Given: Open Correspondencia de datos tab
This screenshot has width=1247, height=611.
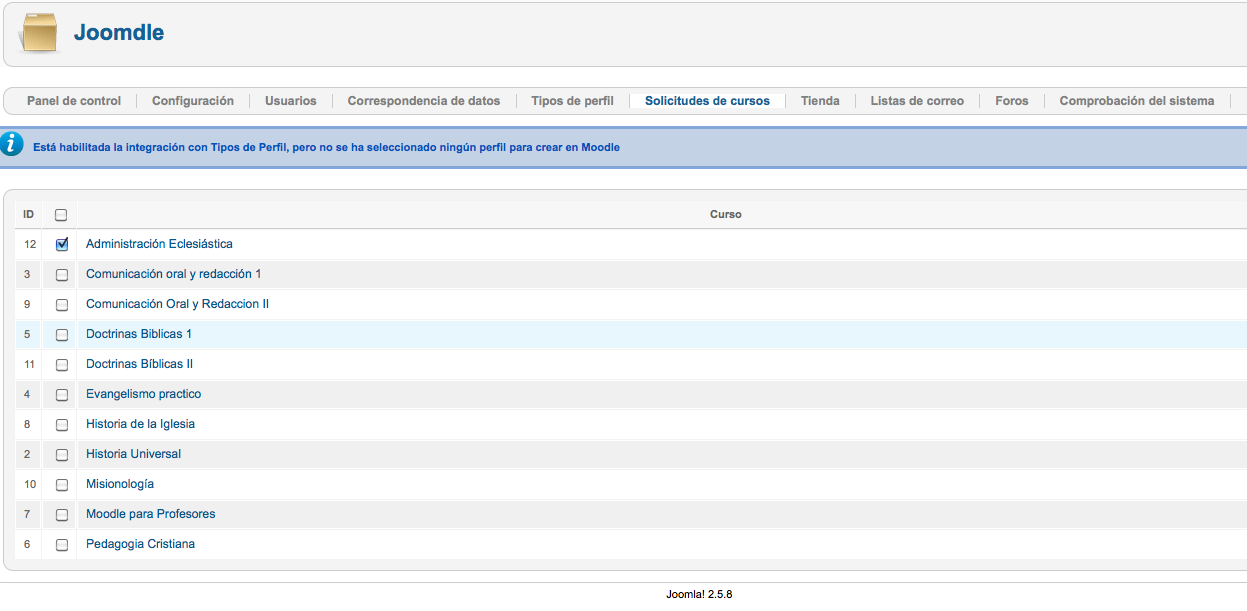Looking at the screenshot, I should click(x=423, y=101).
